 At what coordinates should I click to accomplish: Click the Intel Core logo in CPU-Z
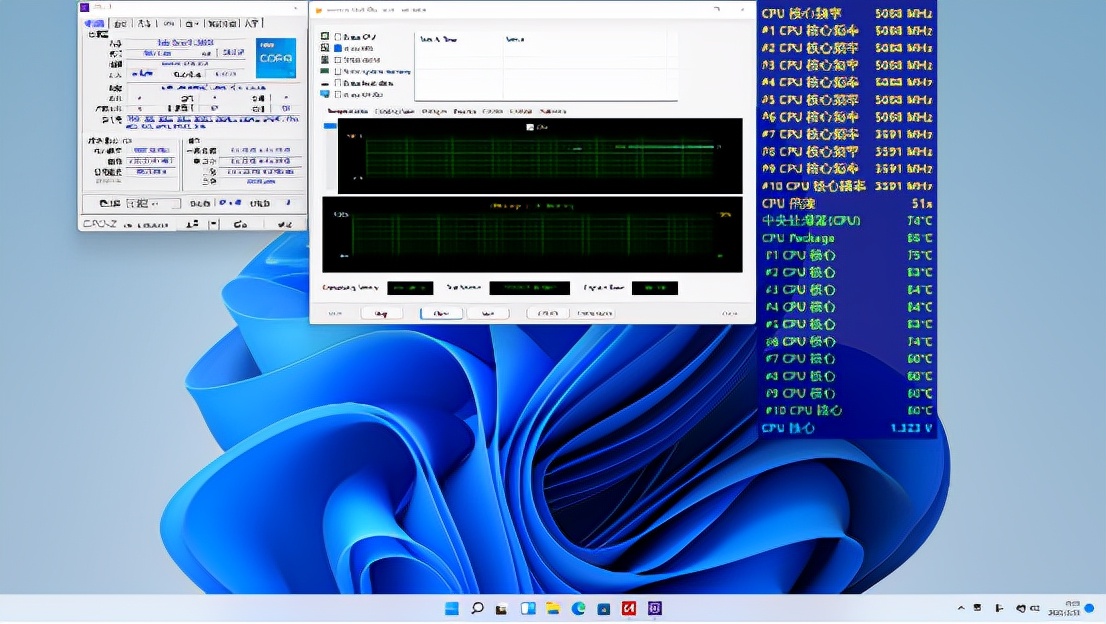(x=275, y=59)
